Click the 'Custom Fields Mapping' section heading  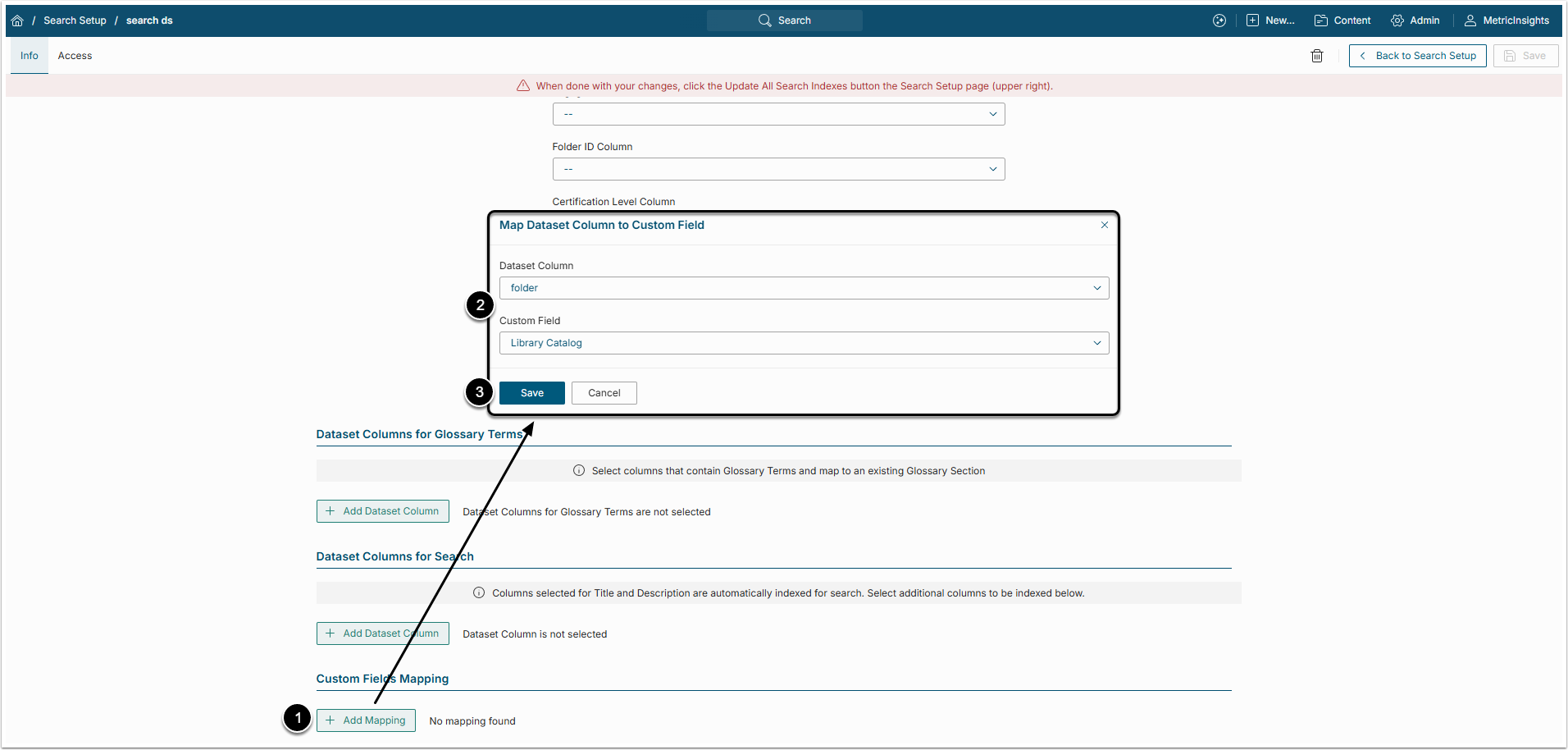click(x=383, y=679)
